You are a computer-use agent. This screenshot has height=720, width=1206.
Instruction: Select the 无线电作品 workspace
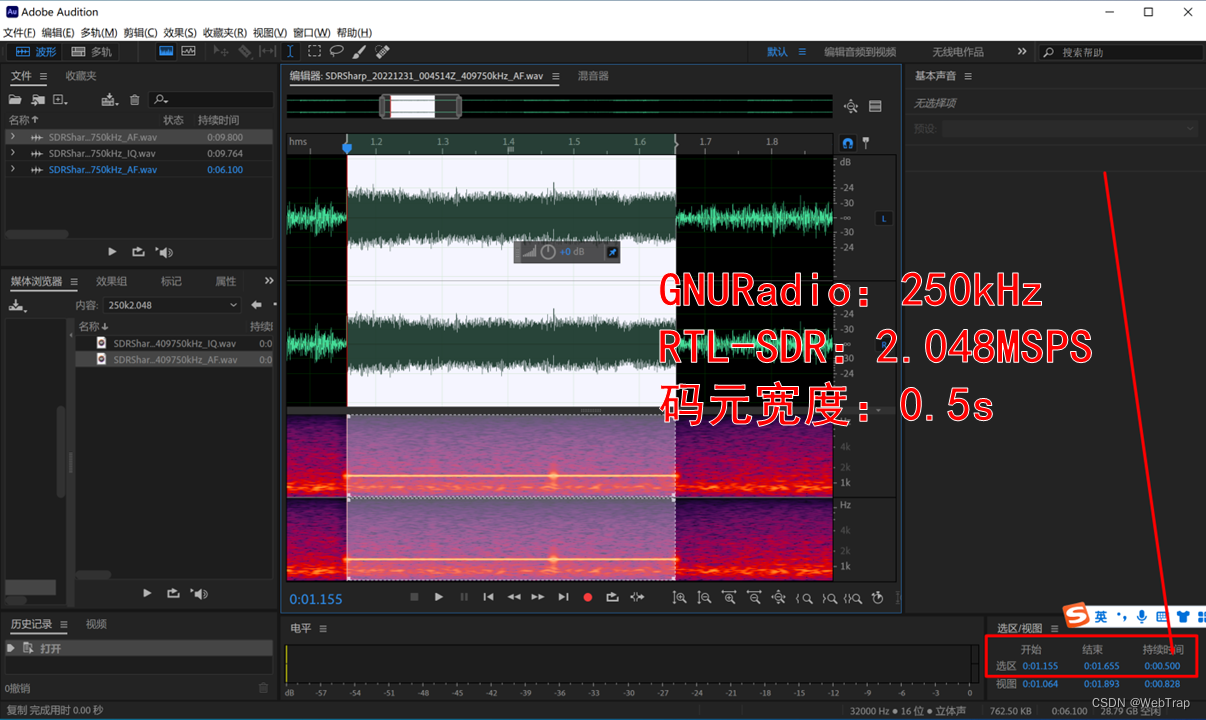[958, 52]
